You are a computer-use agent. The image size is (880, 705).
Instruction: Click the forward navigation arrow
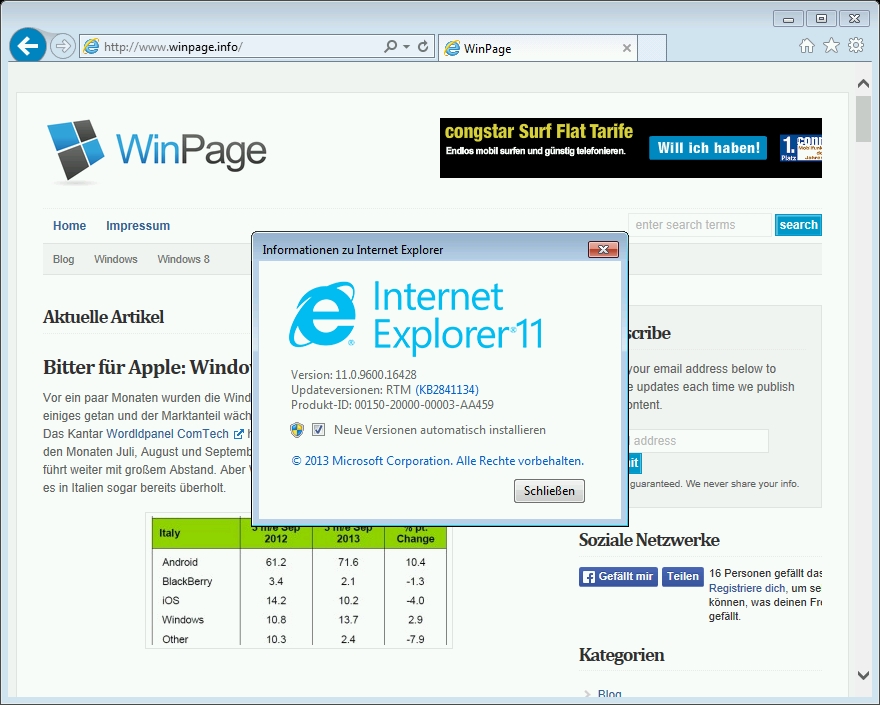point(62,46)
